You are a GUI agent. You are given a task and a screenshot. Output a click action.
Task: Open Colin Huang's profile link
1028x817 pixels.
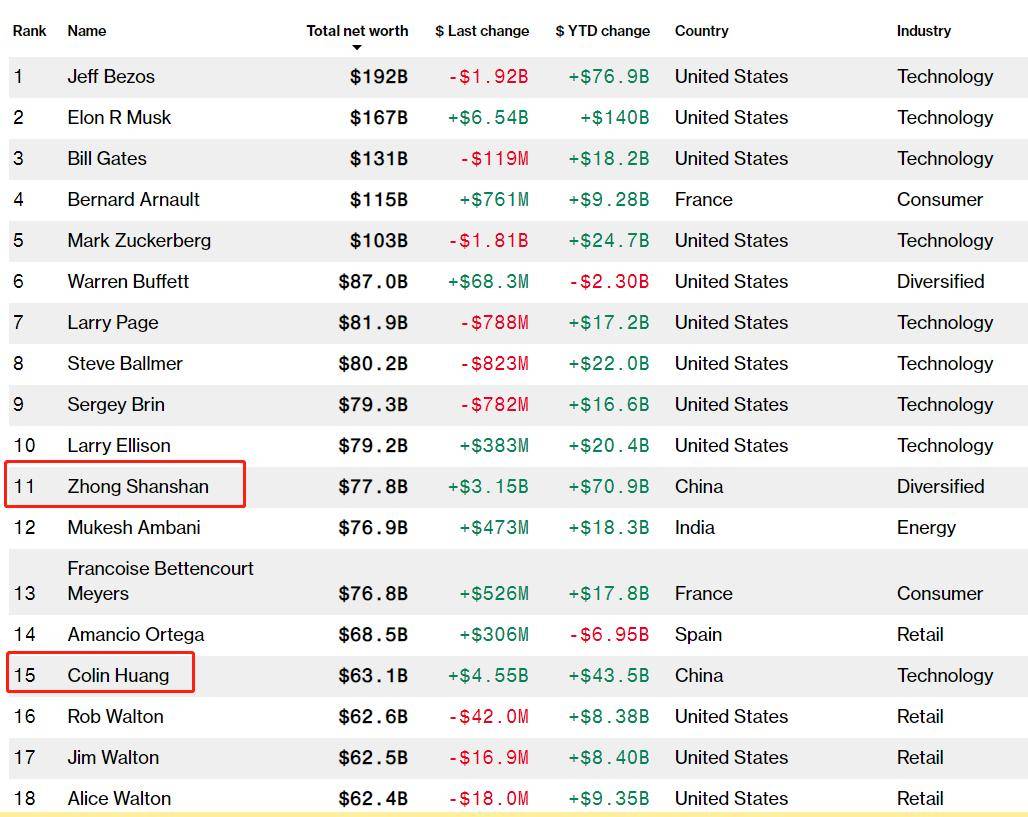click(x=118, y=675)
